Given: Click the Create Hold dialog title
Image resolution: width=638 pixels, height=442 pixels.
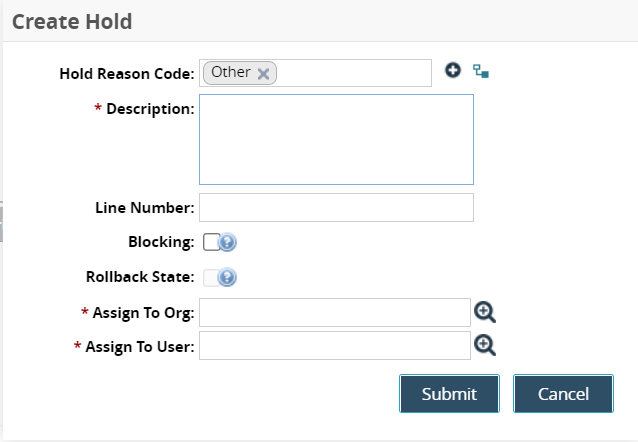Looking at the screenshot, I should pyautogui.click(x=72, y=20).
